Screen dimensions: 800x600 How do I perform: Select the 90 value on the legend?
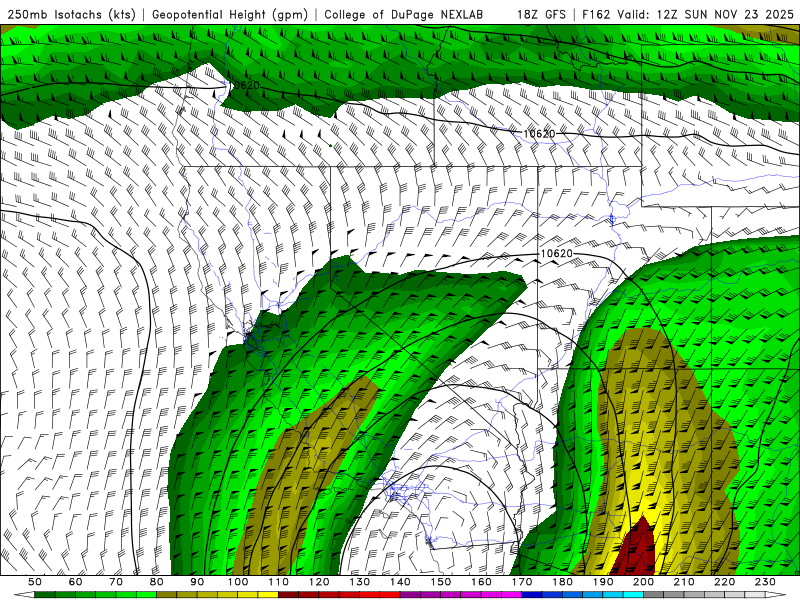tap(197, 582)
